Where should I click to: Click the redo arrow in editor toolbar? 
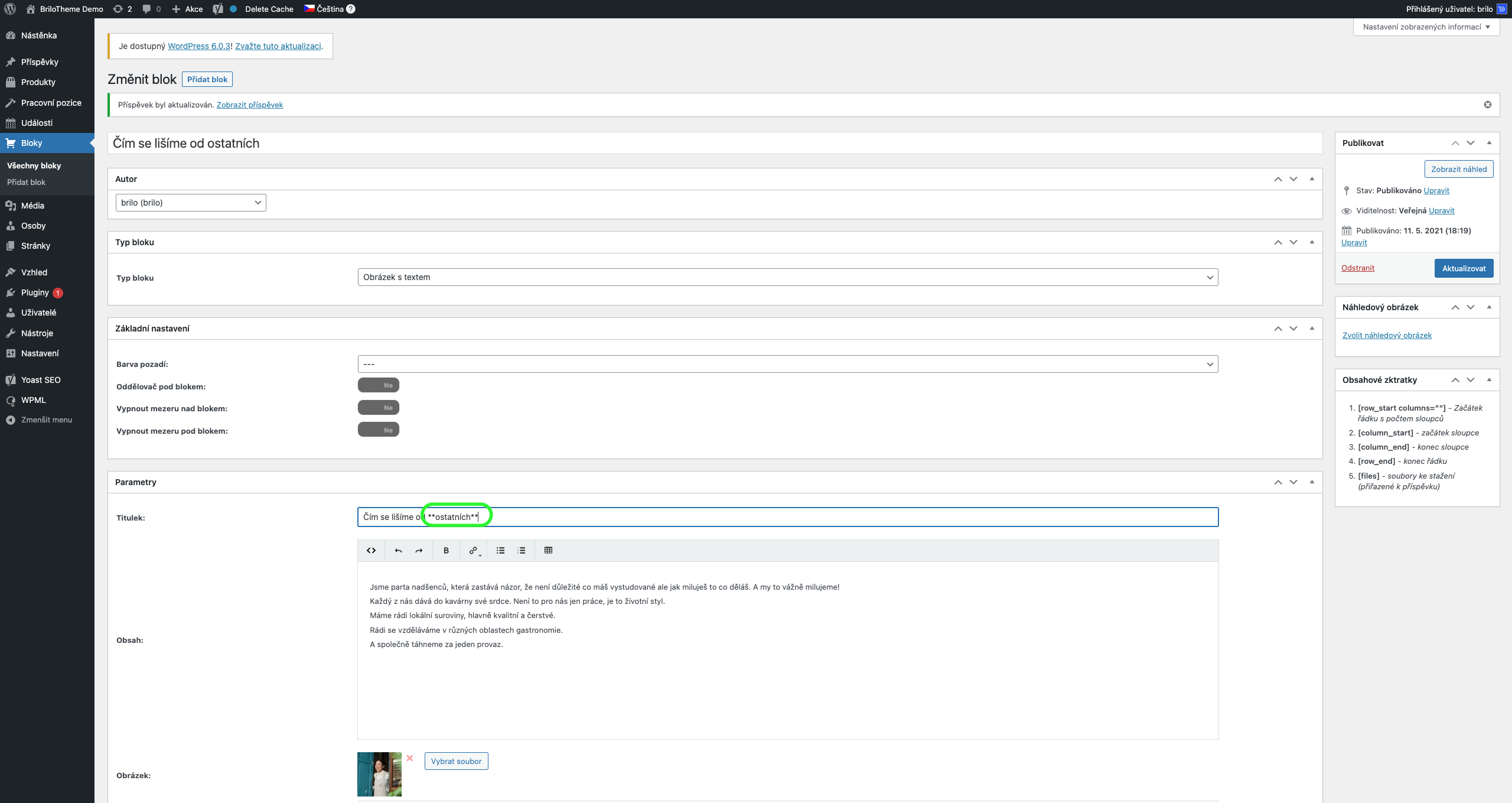click(x=419, y=550)
